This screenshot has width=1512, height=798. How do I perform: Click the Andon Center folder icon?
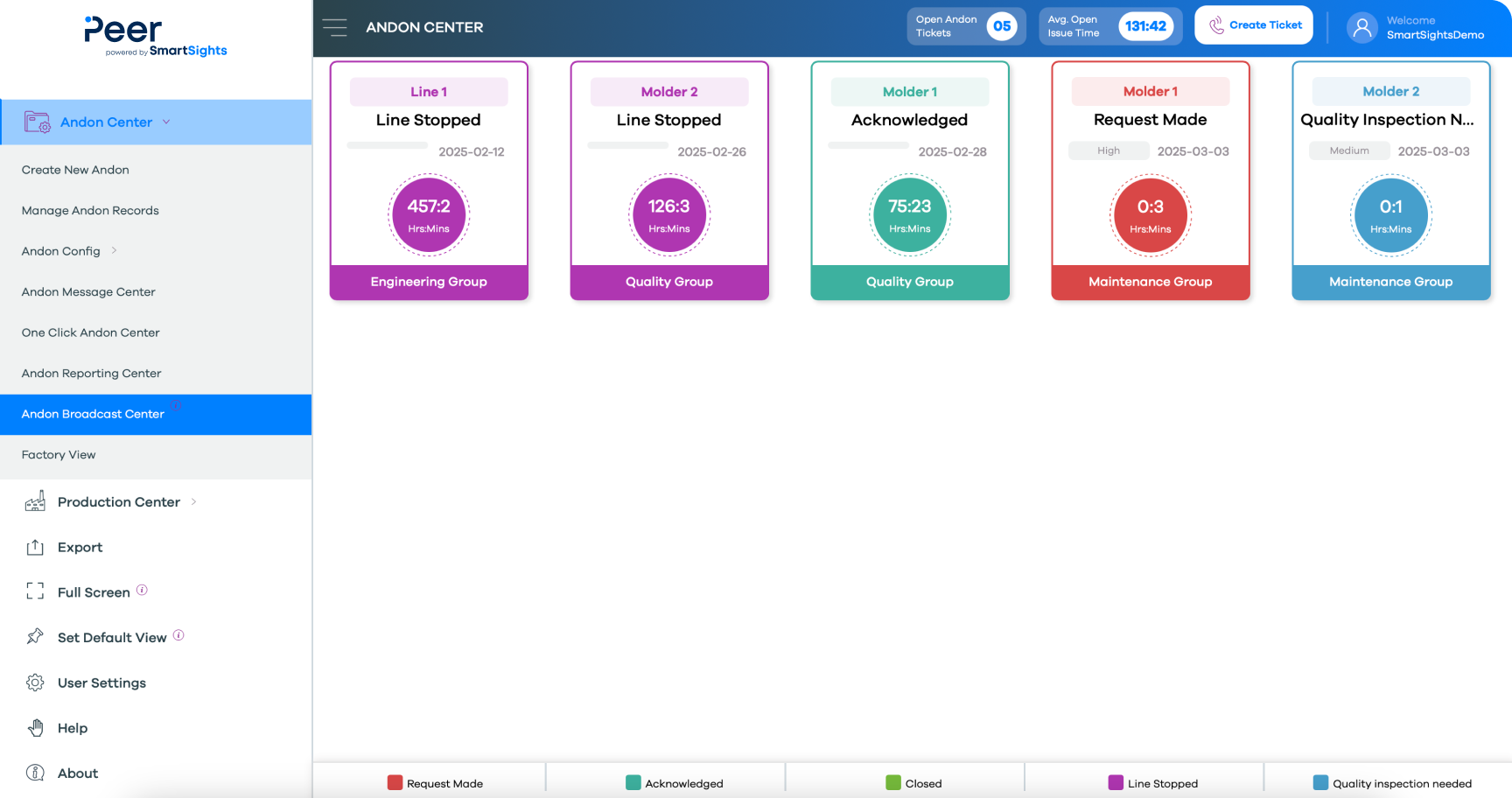pyautogui.click(x=37, y=122)
